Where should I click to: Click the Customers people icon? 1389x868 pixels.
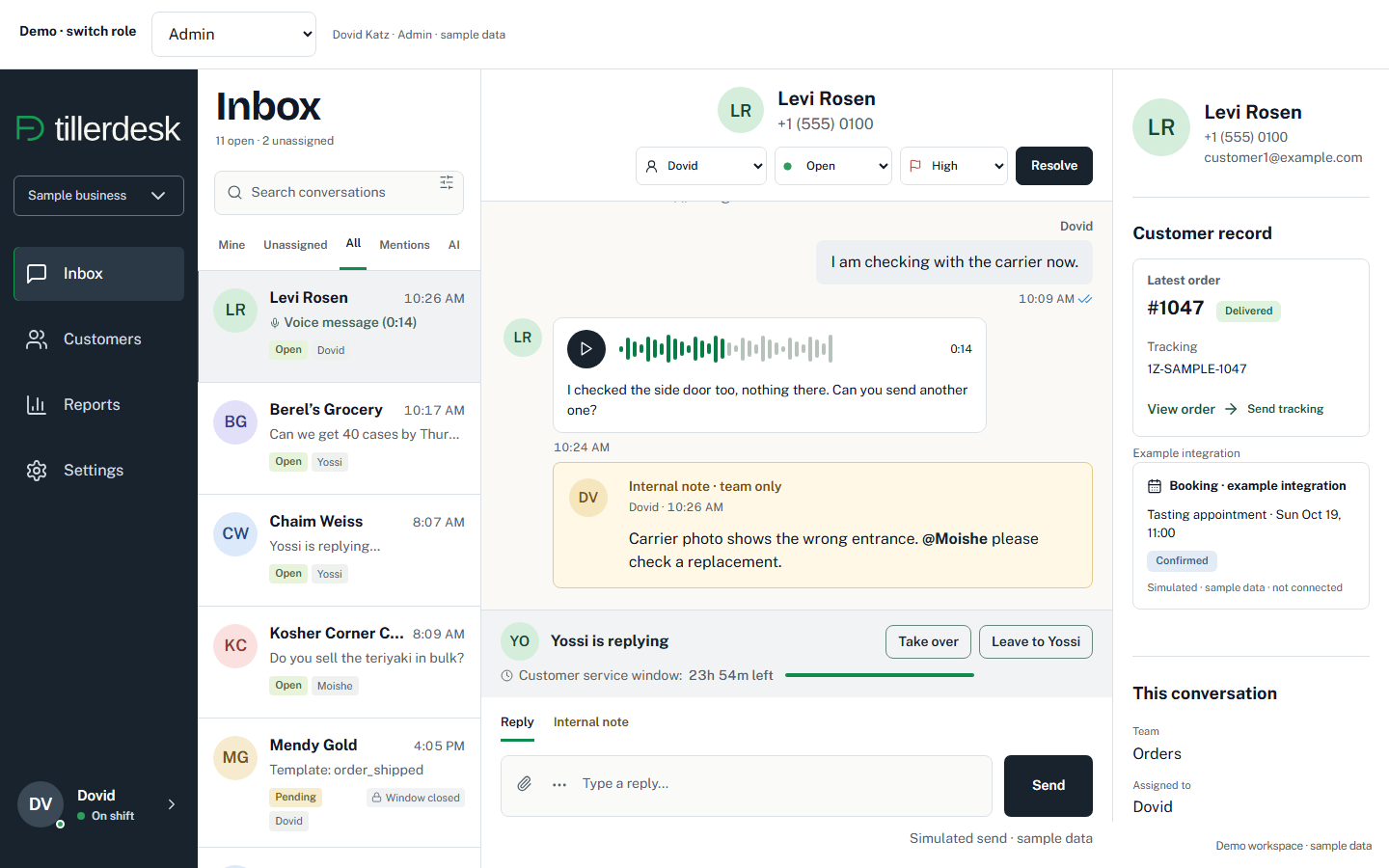37,339
